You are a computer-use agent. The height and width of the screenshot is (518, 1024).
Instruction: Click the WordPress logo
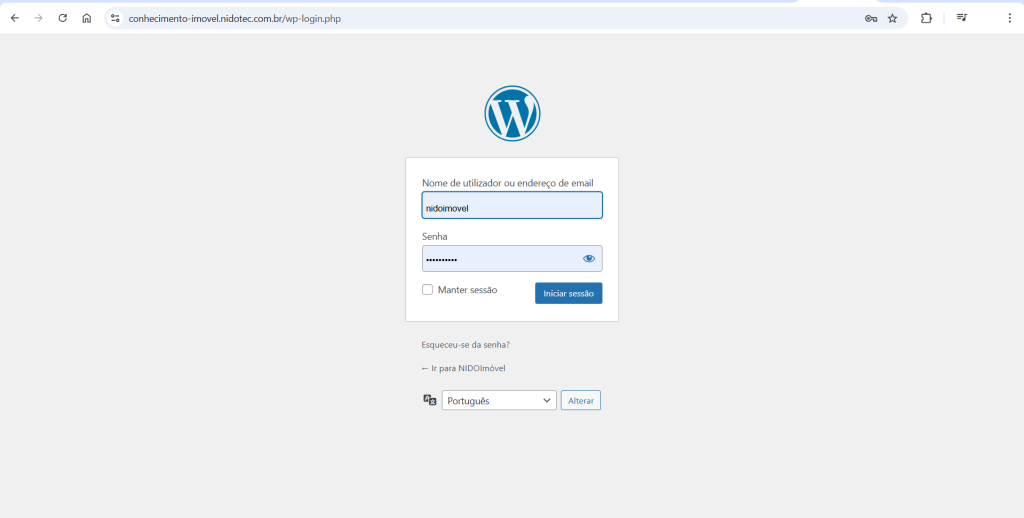click(x=512, y=113)
